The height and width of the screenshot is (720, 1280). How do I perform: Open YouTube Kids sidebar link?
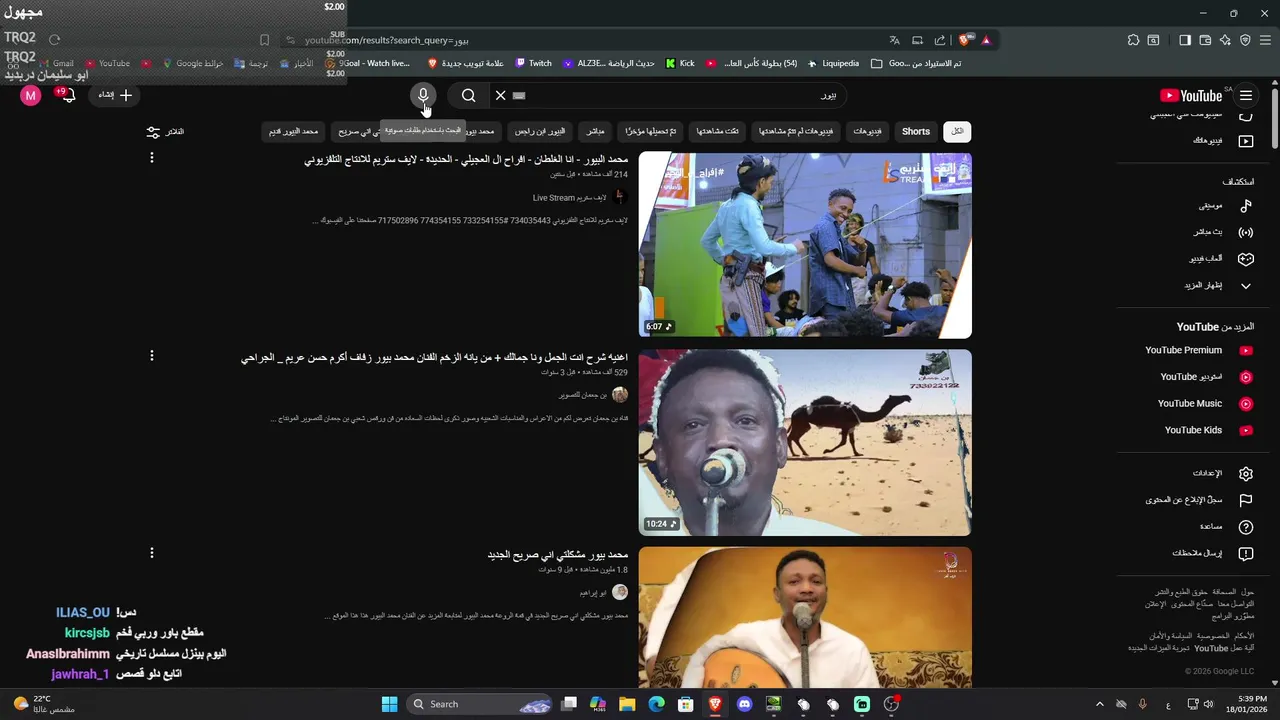(1207, 431)
